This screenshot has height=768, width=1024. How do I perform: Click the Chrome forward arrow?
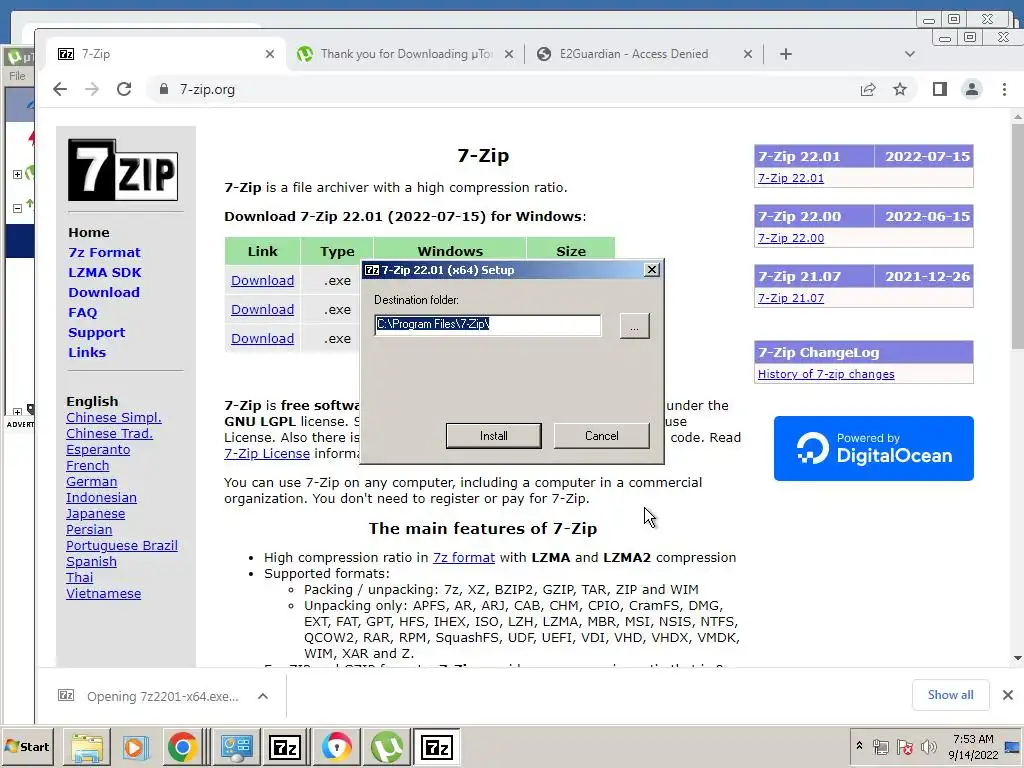coord(92,89)
